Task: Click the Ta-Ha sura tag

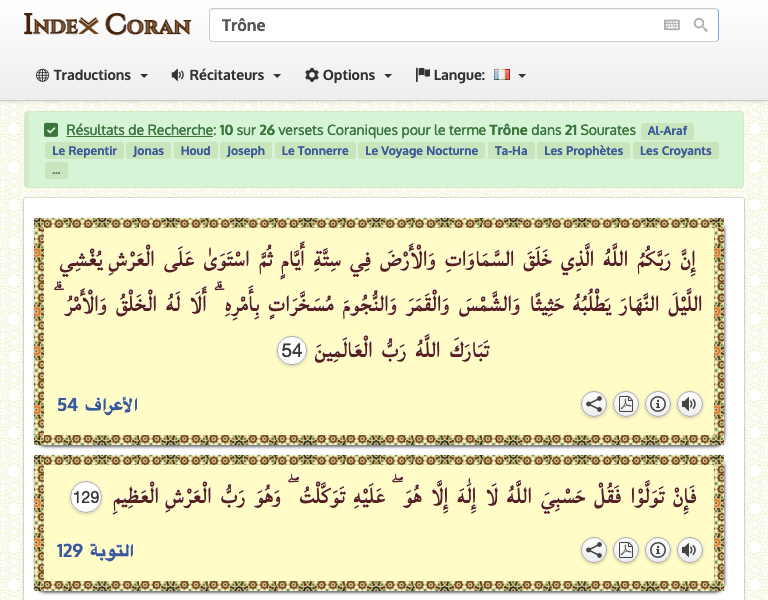Action: point(510,151)
